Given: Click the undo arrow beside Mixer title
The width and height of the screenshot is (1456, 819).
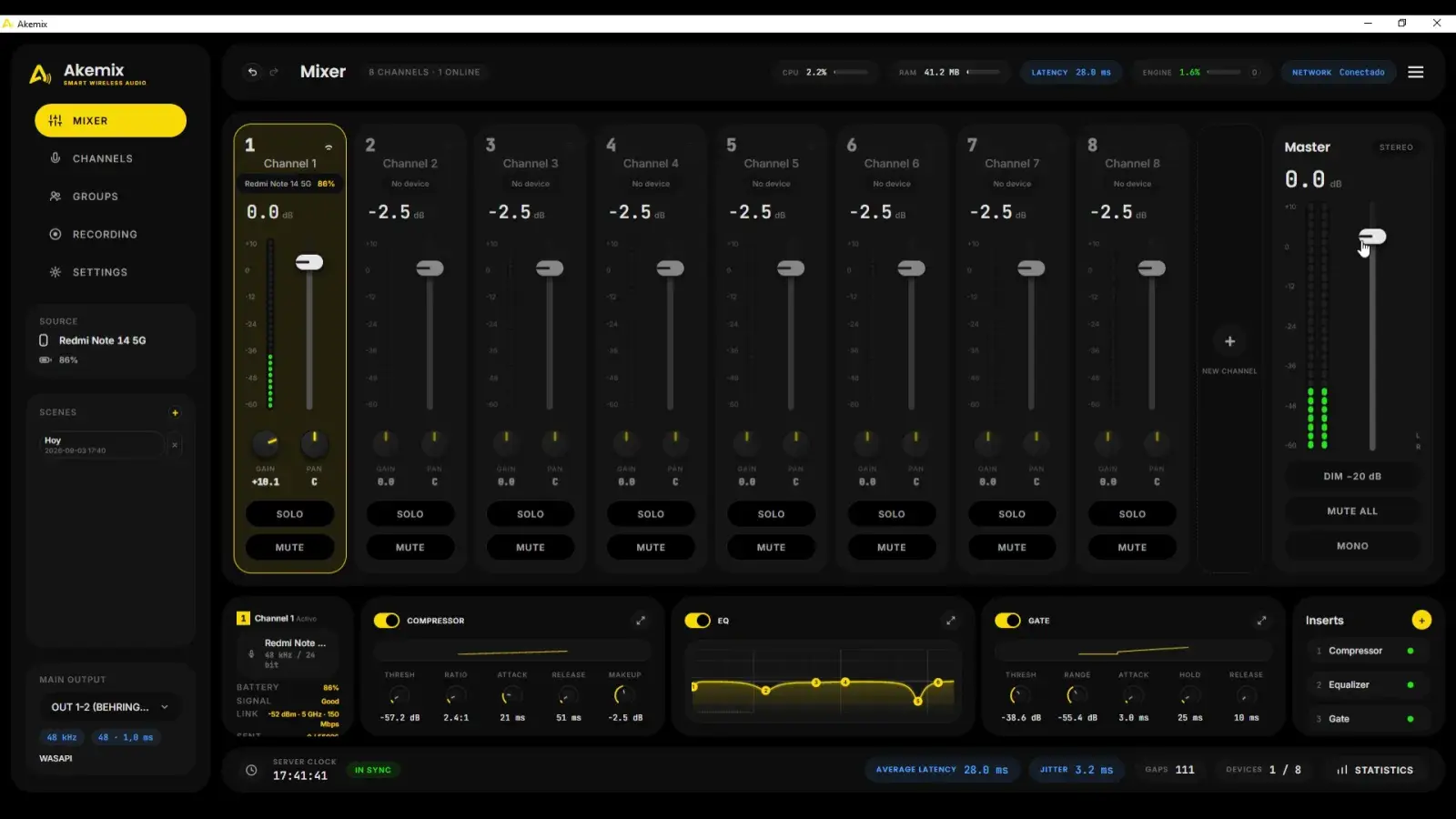Looking at the screenshot, I should click(252, 72).
